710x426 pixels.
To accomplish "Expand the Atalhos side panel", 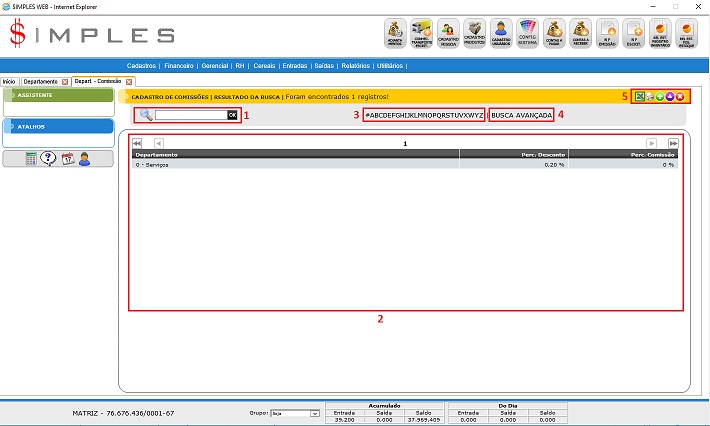I will (x=58, y=127).
